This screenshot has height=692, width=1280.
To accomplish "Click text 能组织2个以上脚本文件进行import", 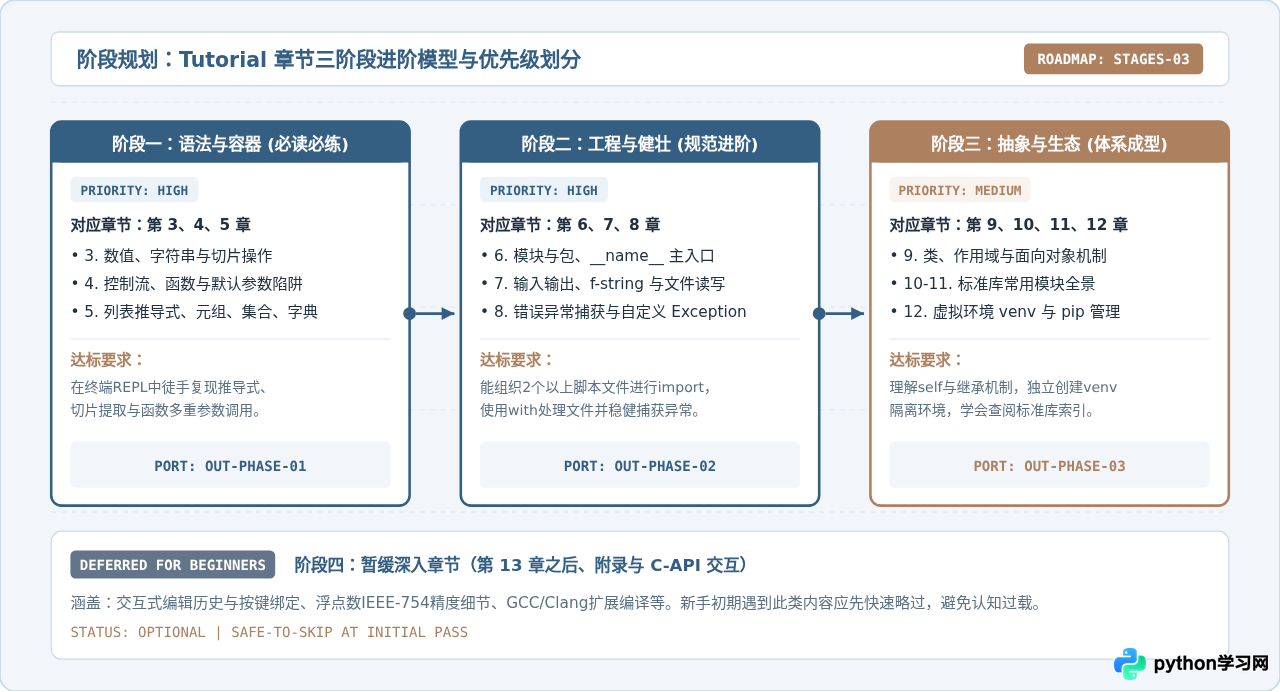I will point(596,388).
